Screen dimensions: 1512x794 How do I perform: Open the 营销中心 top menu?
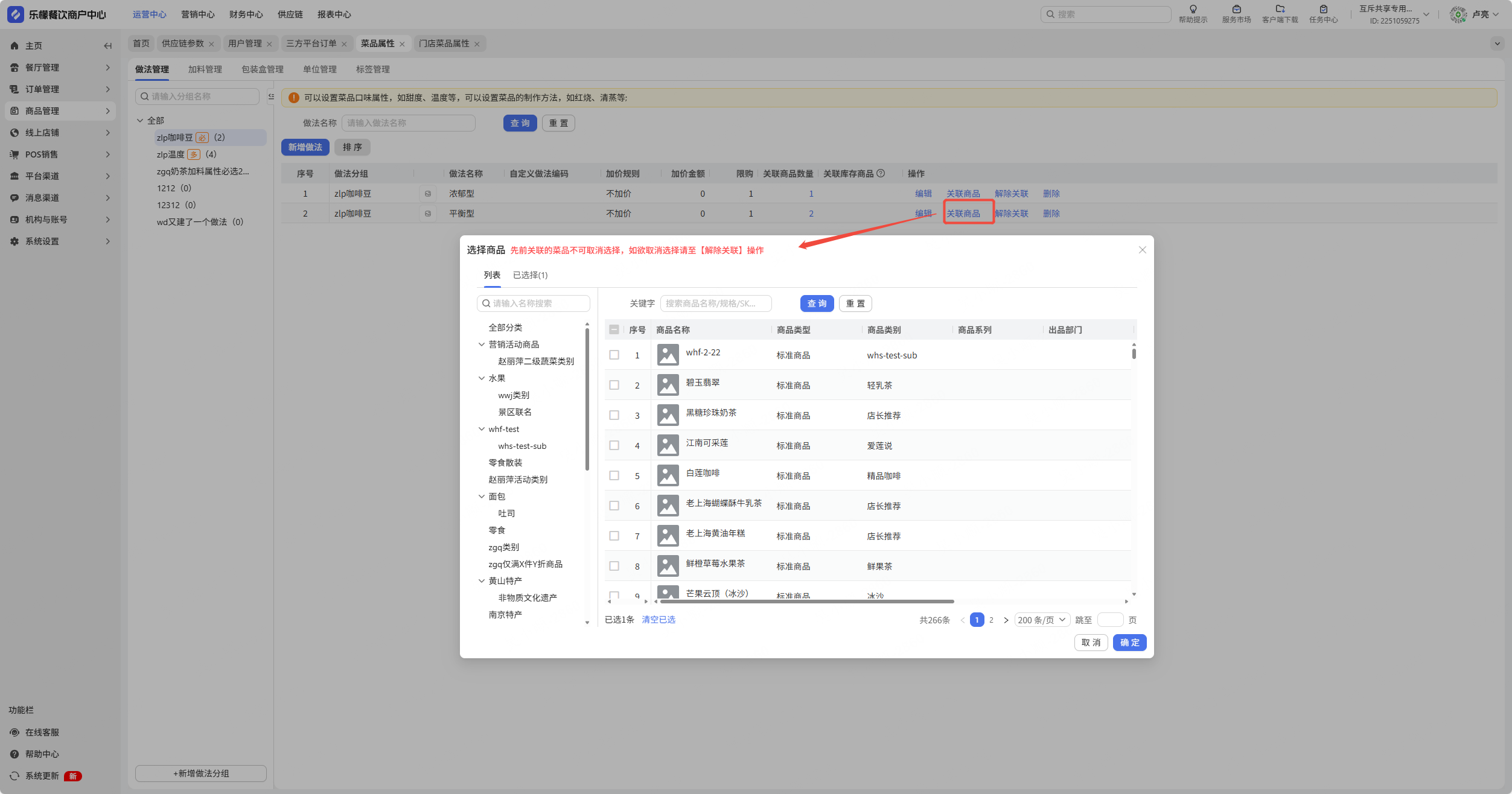coord(197,14)
